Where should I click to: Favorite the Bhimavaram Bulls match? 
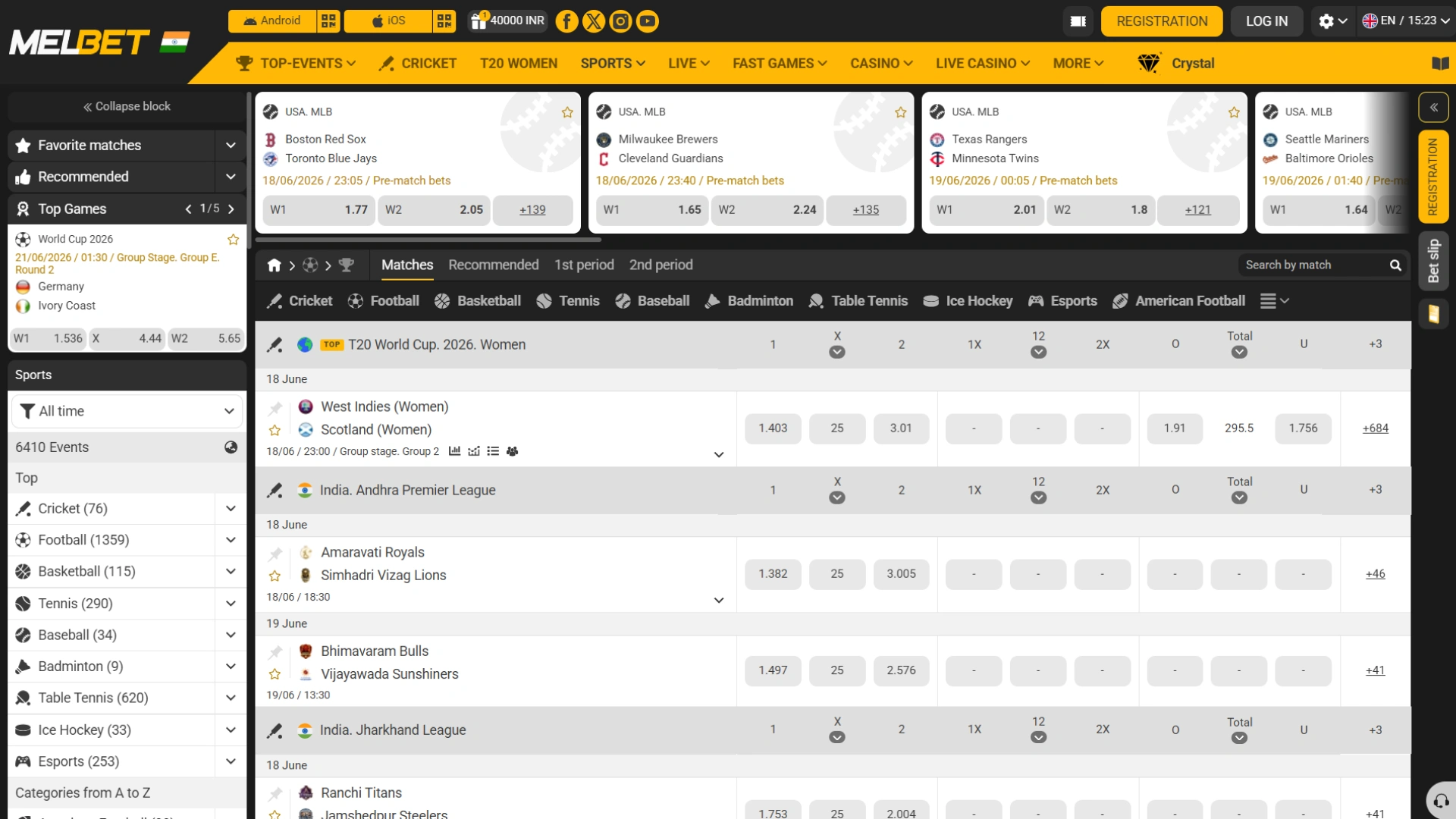(x=275, y=674)
